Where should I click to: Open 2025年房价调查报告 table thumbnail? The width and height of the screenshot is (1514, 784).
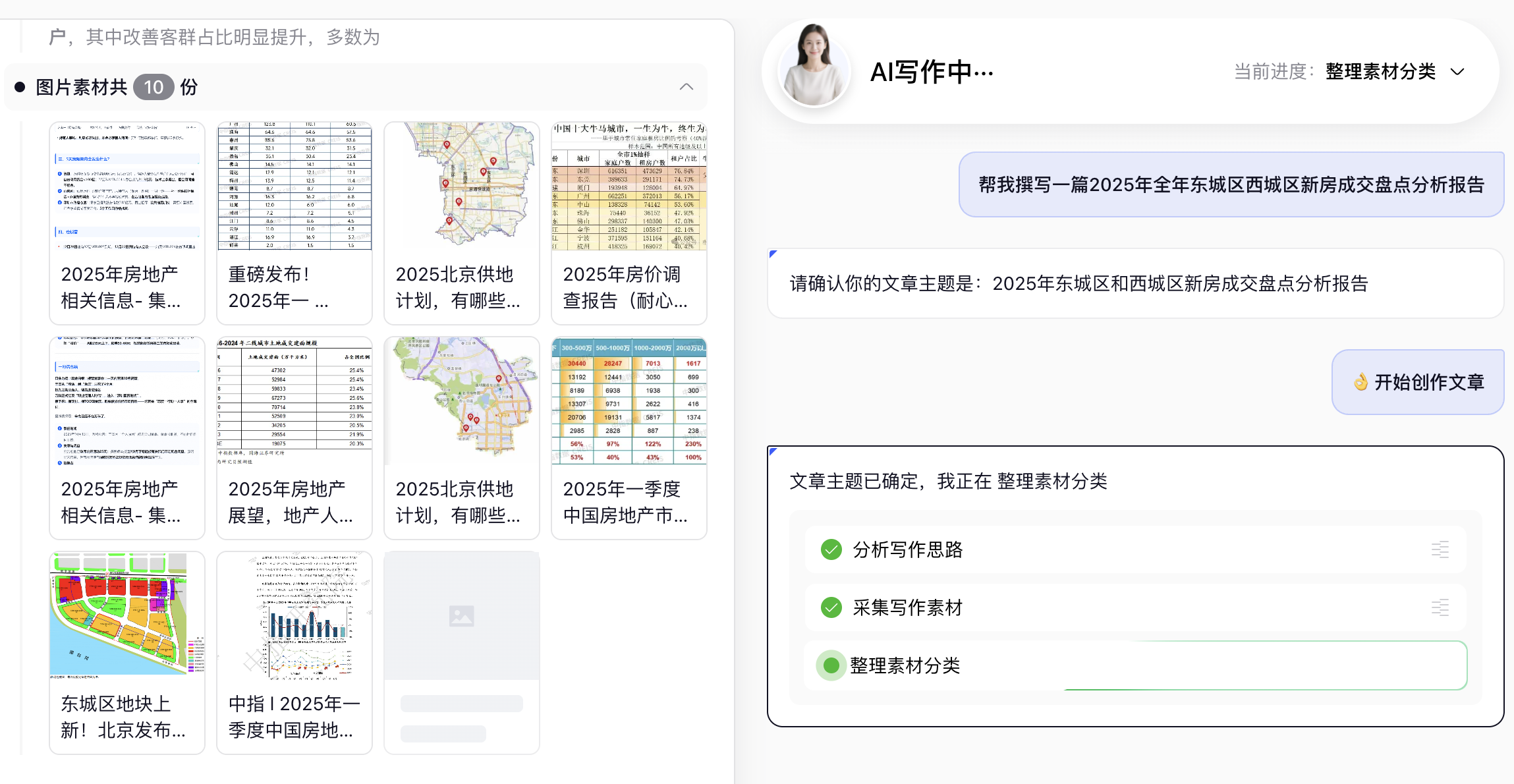click(629, 186)
